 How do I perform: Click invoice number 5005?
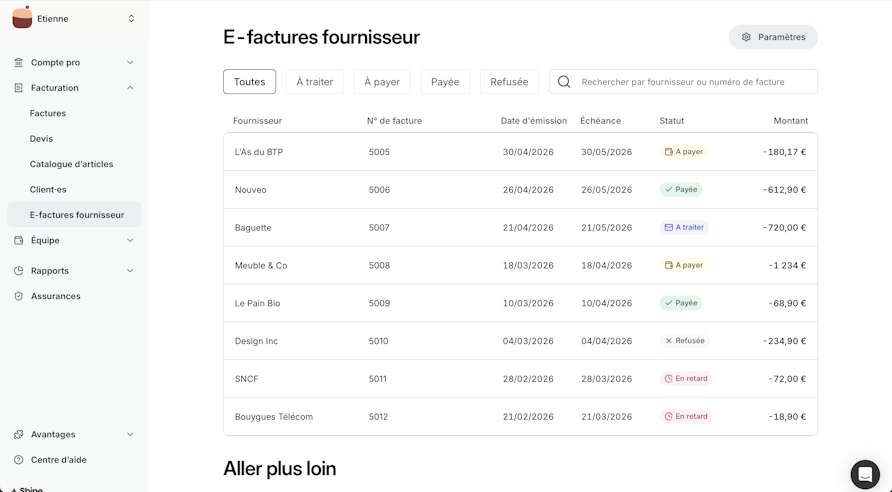pos(379,152)
